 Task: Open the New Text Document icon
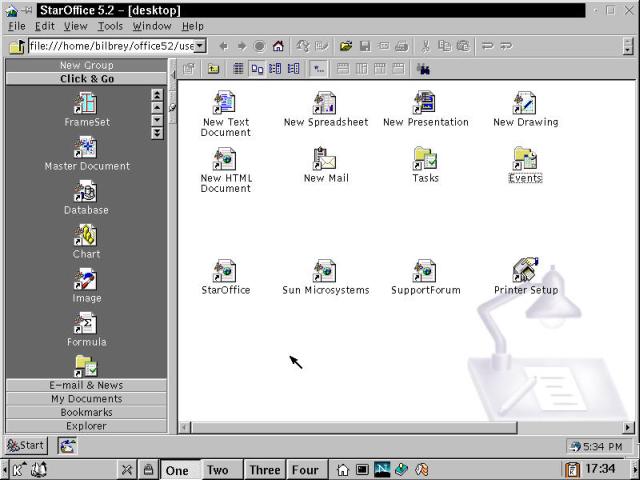pos(225,102)
